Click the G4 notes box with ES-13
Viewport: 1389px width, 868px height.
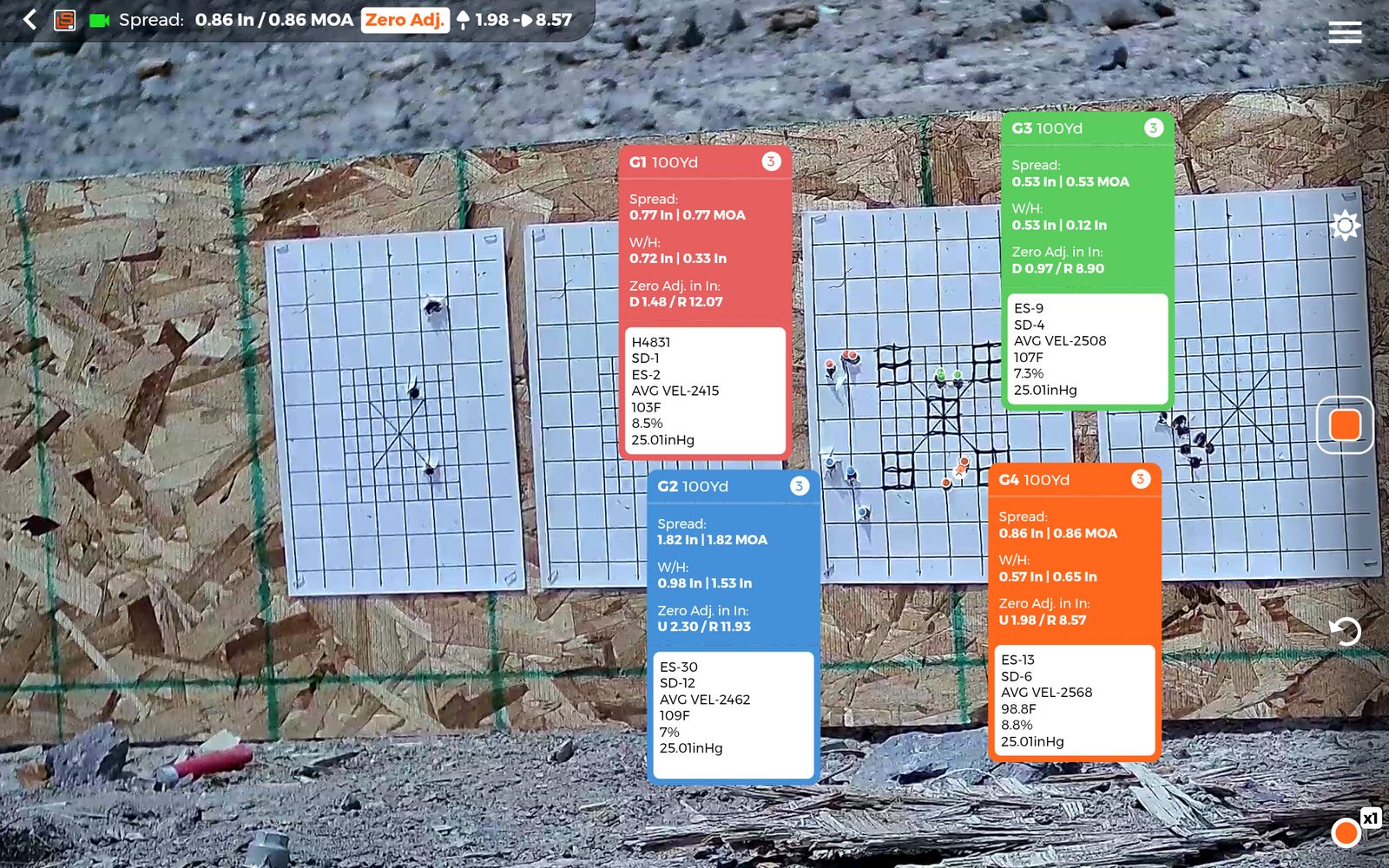coord(1074,700)
